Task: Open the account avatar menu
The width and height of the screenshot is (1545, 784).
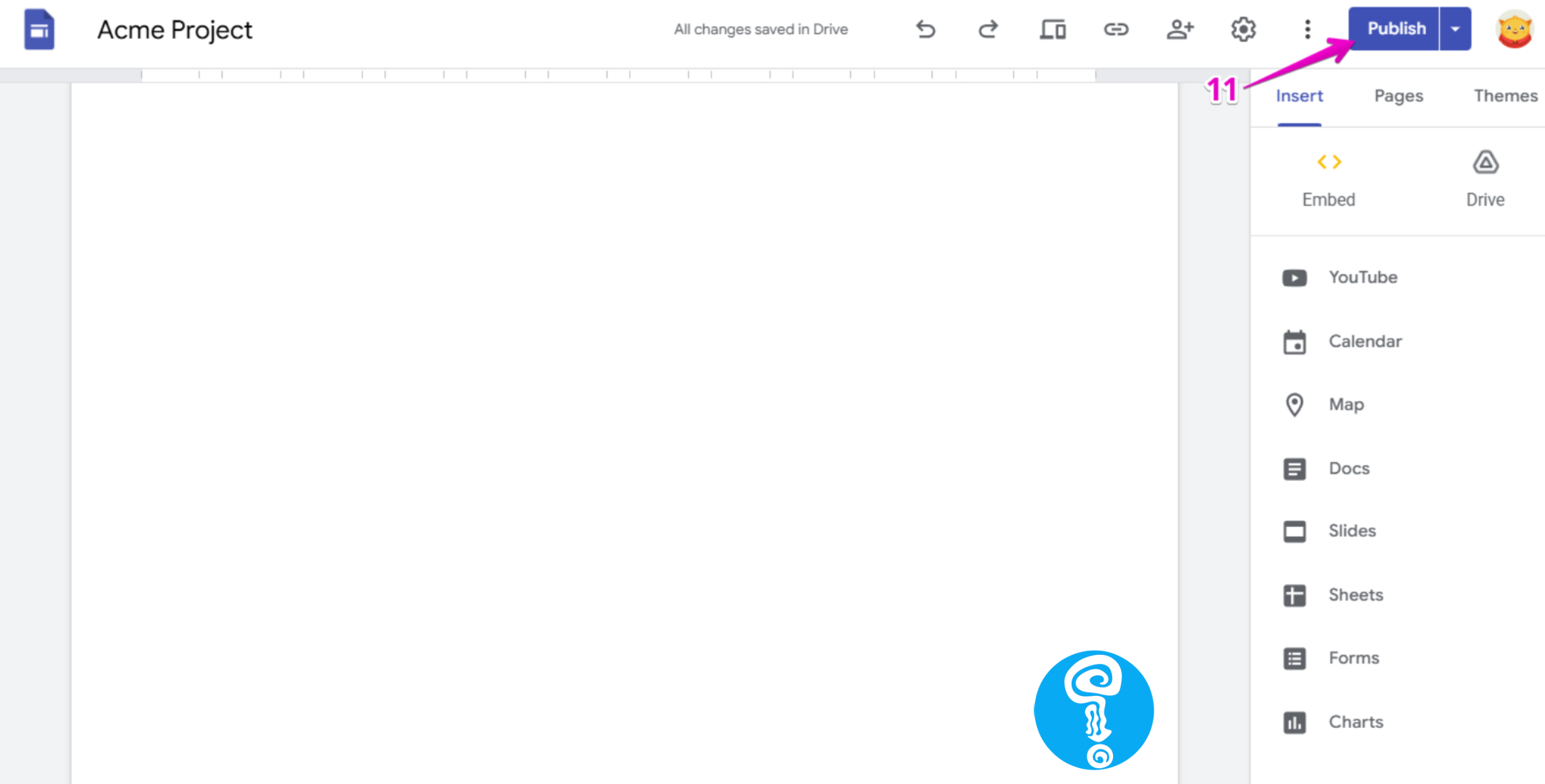Action: 1514,30
